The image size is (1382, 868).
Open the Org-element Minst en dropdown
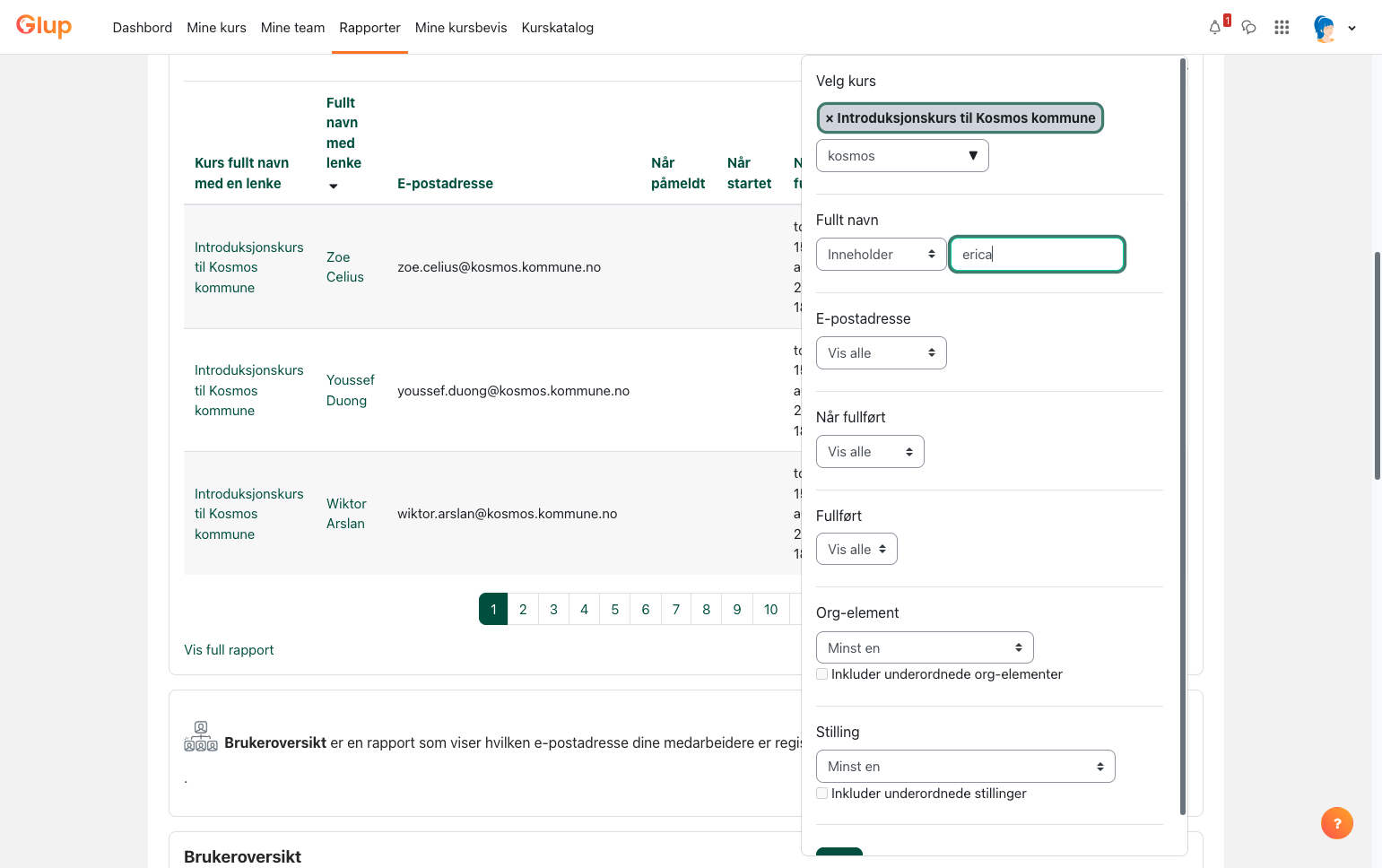point(925,647)
